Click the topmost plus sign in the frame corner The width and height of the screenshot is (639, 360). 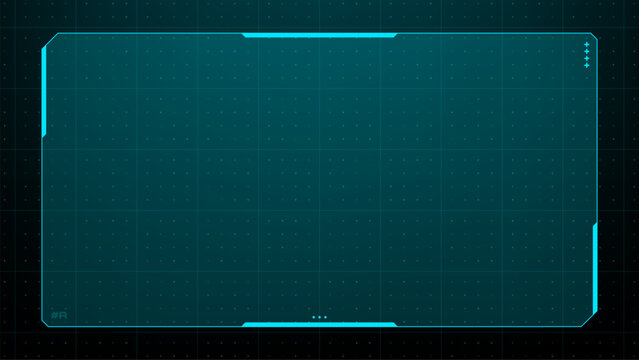[587, 44]
